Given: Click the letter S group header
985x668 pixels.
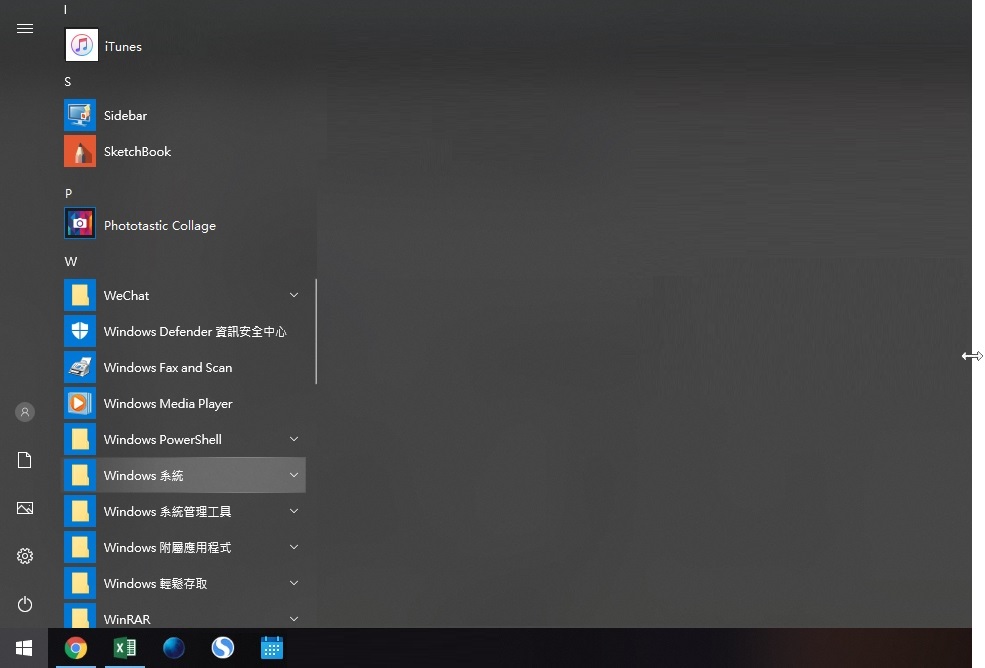Looking at the screenshot, I should [68, 82].
